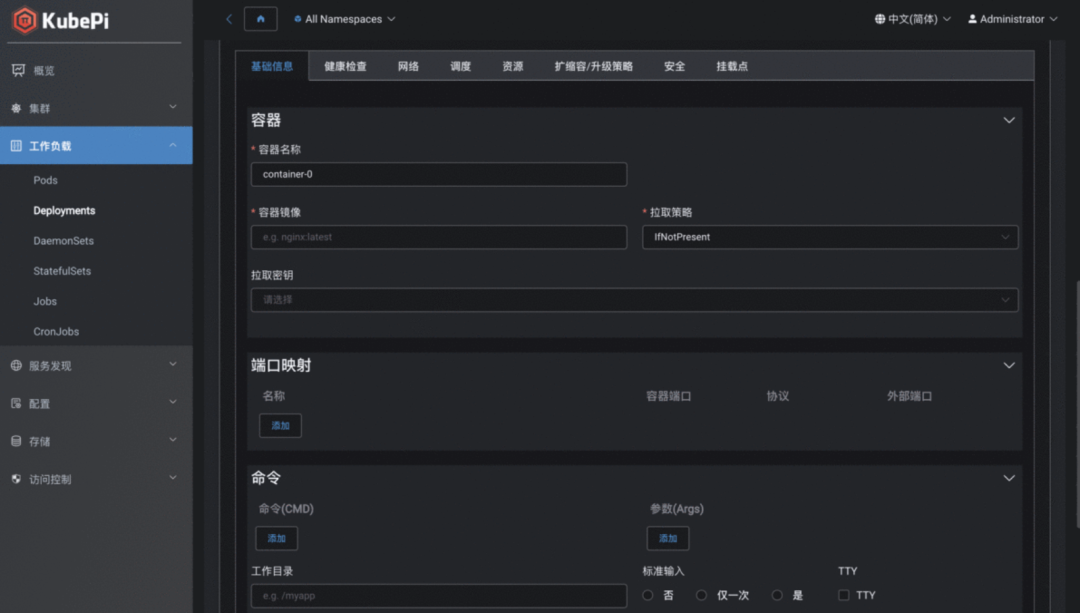Screen dimensions: 1080x613
Task: Switch to the 资源 tab
Action: click(512, 66)
